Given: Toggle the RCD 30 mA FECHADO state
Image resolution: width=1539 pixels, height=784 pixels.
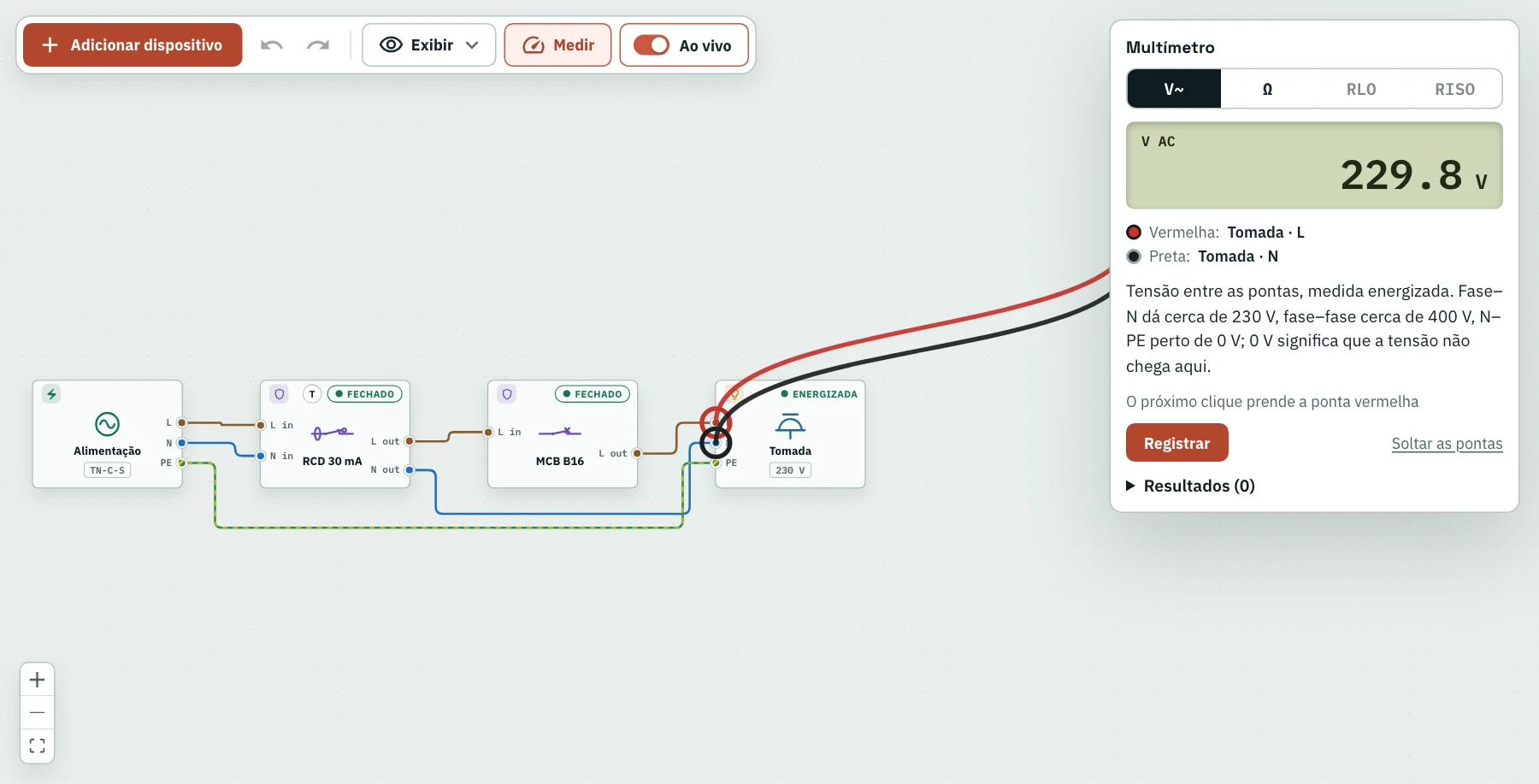Looking at the screenshot, I should [365, 394].
